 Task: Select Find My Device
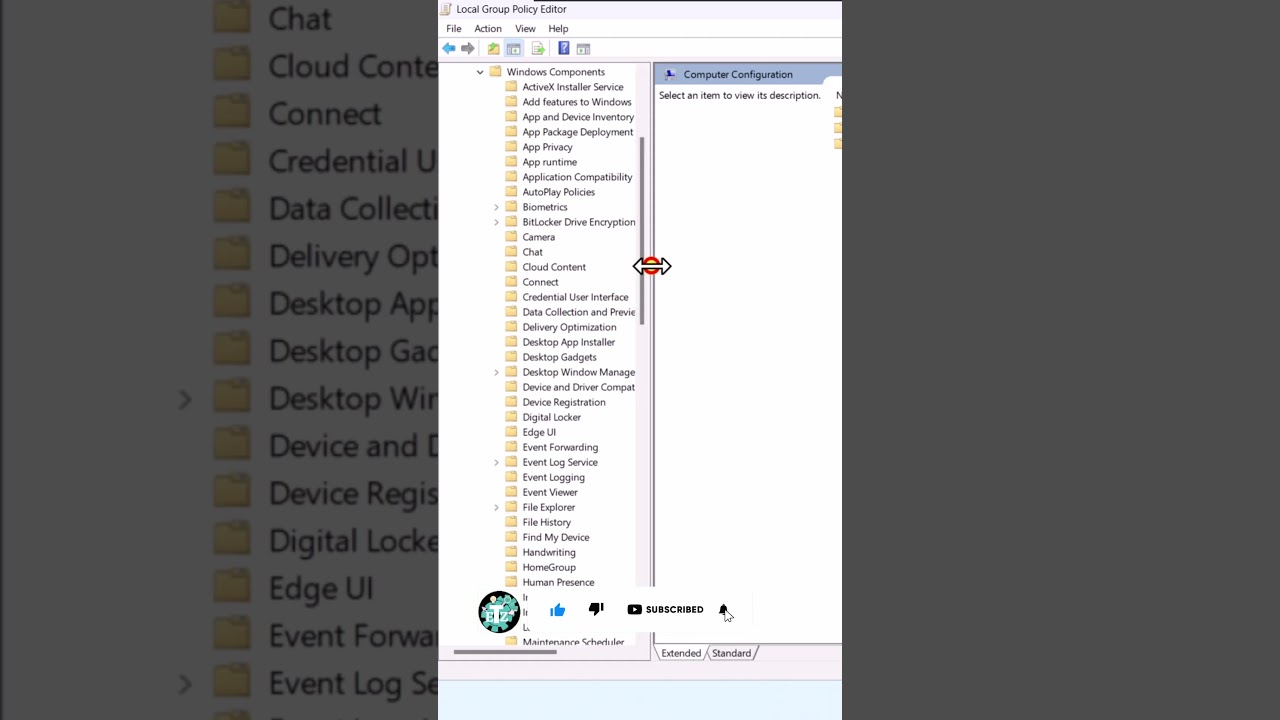pyautogui.click(x=556, y=537)
